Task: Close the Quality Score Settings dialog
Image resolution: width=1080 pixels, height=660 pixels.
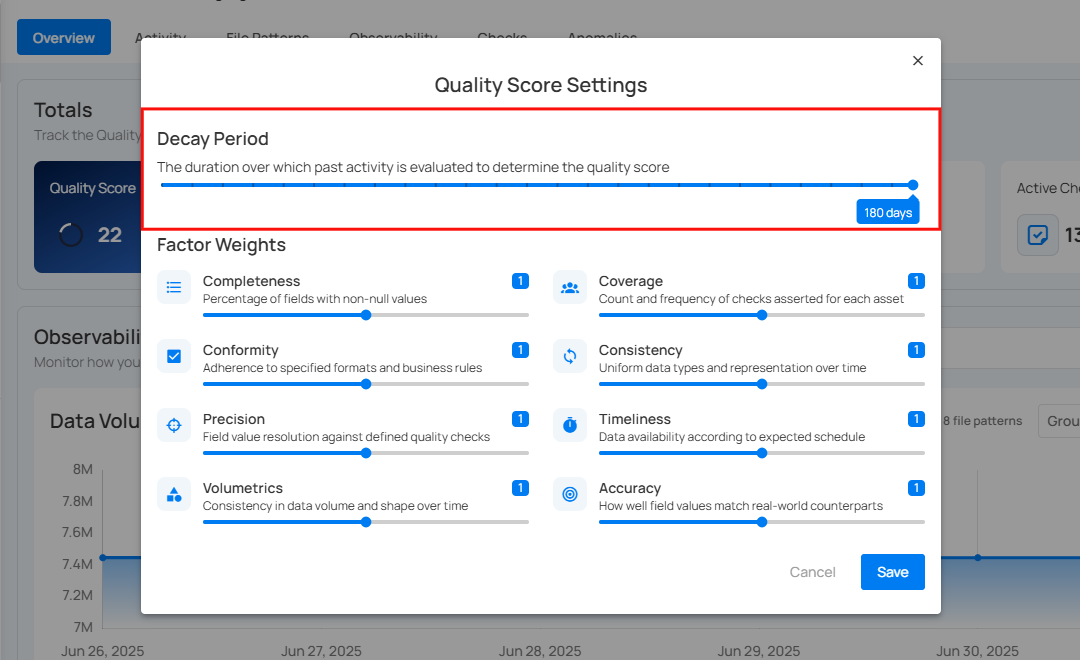Action: [918, 61]
